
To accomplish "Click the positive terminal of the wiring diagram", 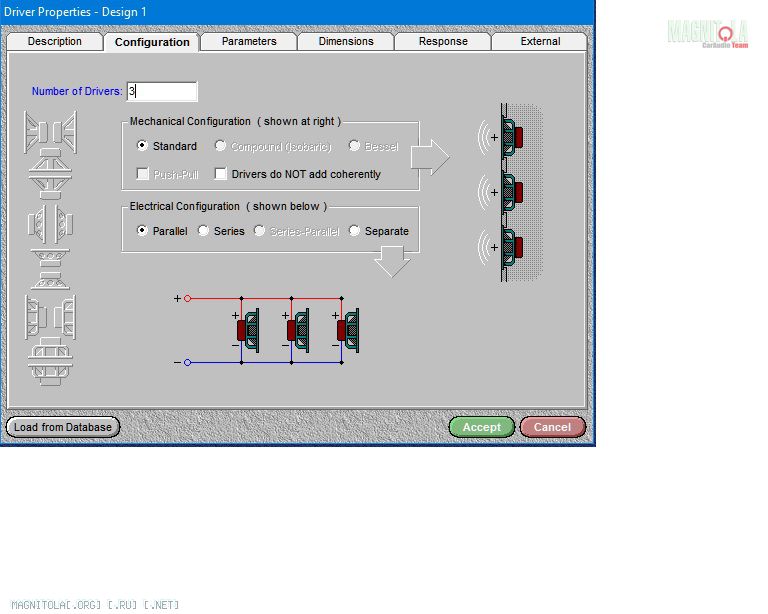I will (187, 298).
